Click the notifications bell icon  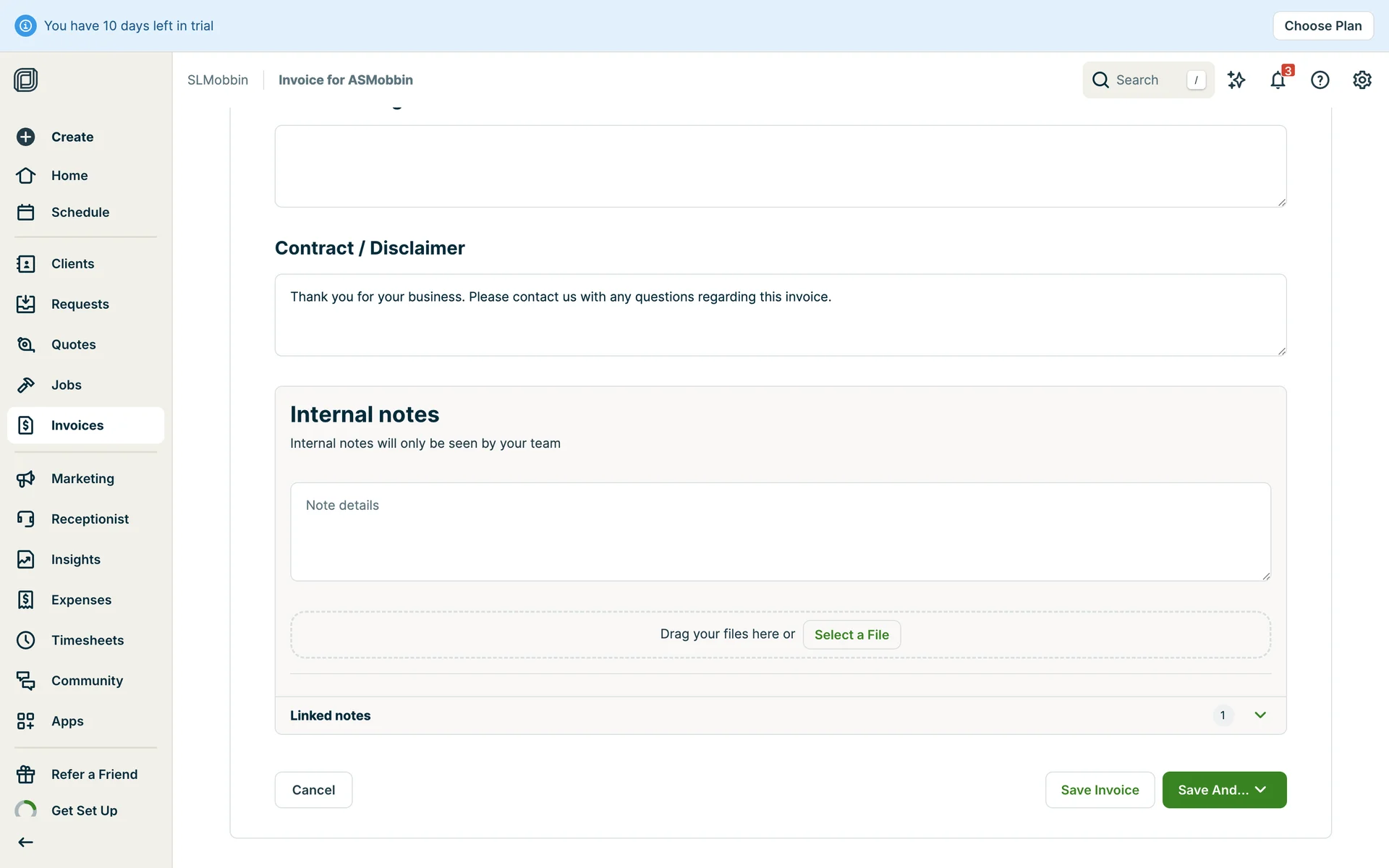pos(1278,80)
